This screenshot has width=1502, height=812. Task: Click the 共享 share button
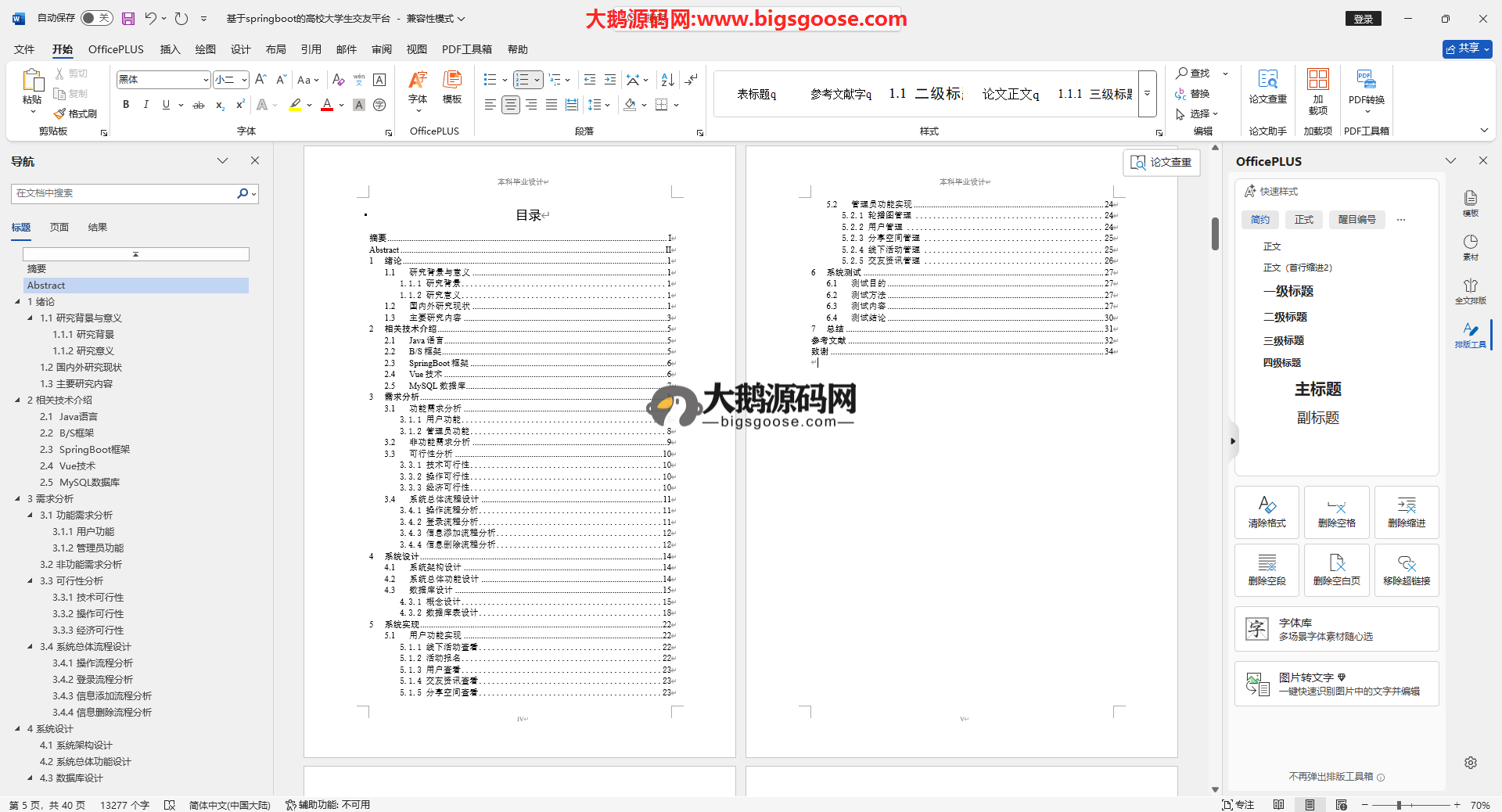click(x=1467, y=49)
